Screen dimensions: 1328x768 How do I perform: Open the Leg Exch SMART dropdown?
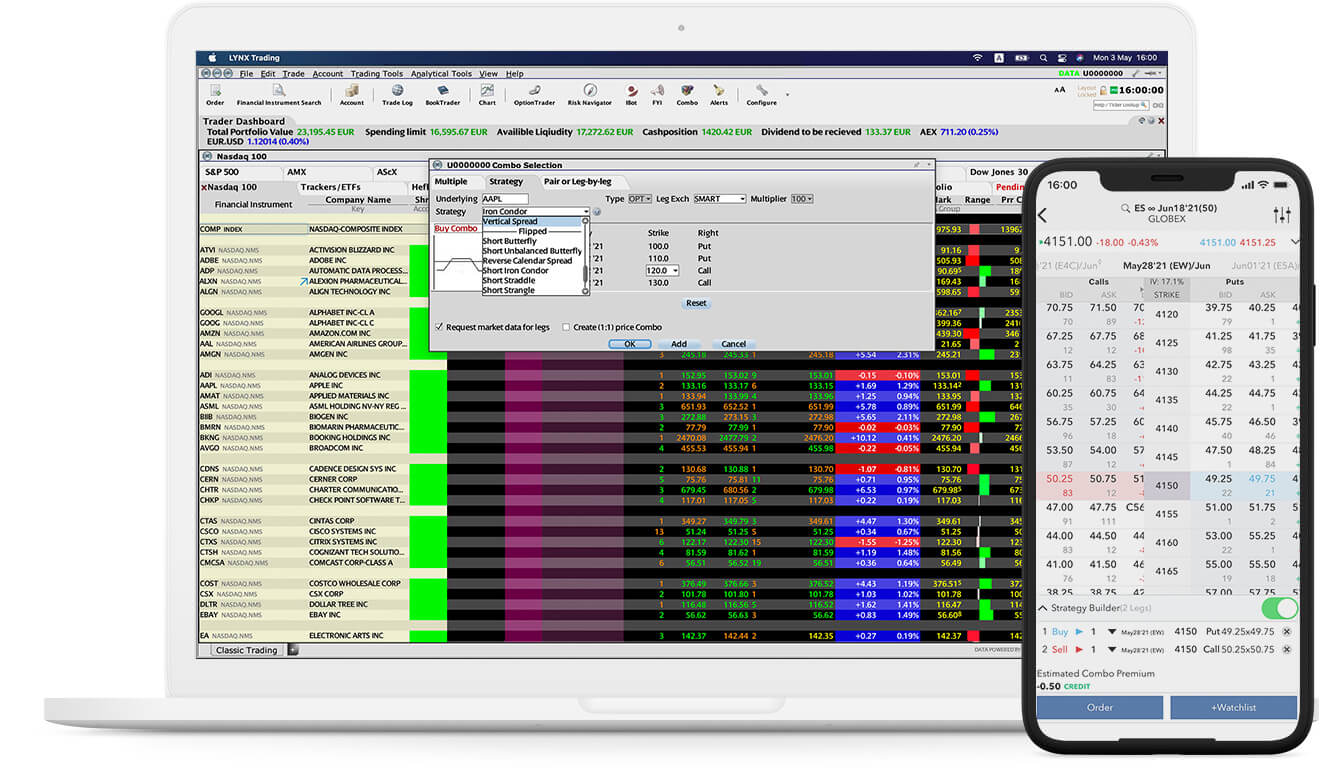pos(720,199)
